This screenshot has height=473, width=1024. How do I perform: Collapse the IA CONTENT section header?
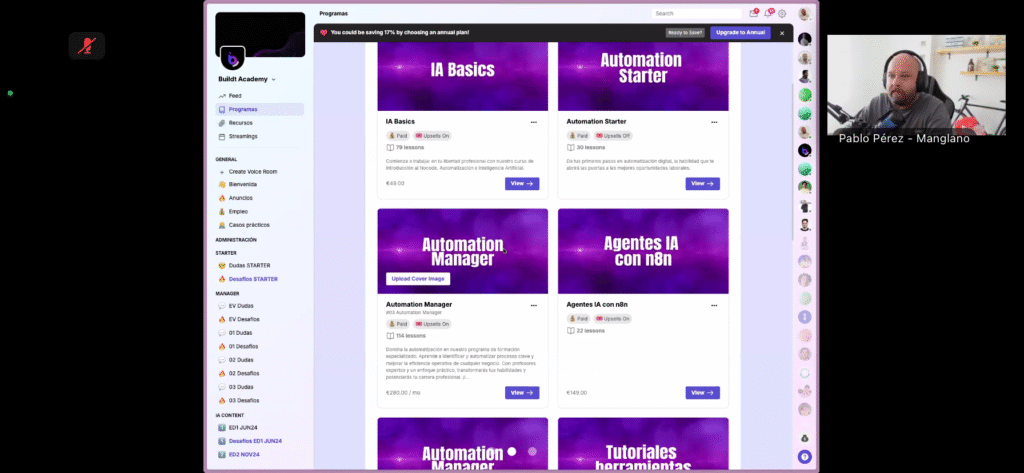[229, 415]
